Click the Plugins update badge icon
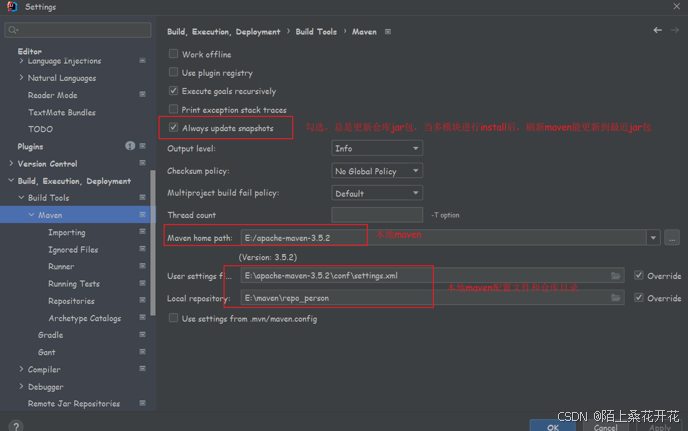This screenshot has height=431, width=688. tap(130, 146)
